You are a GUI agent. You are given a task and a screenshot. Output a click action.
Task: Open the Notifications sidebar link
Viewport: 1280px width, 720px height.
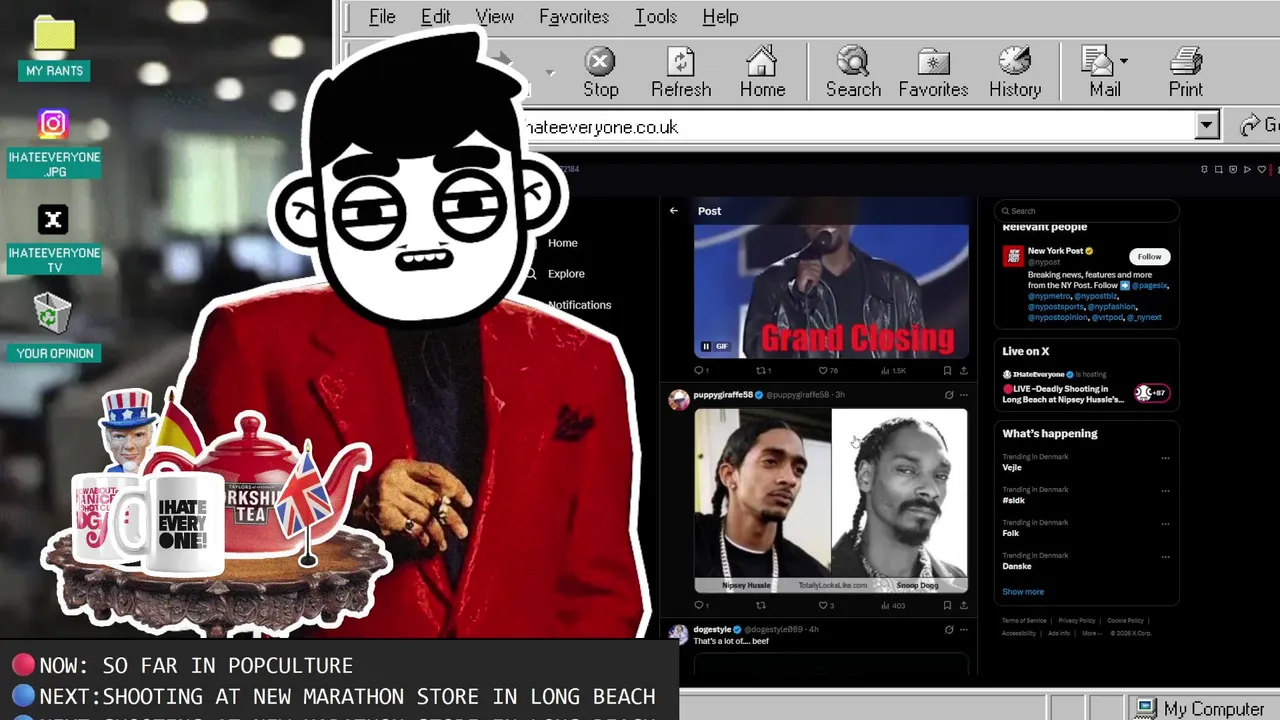click(x=579, y=305)
